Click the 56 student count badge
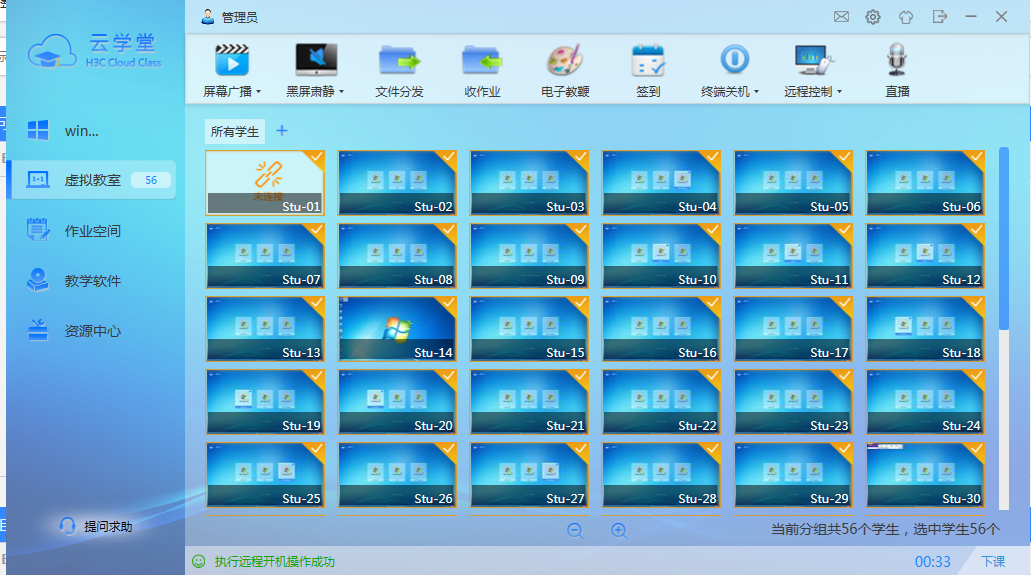Screen dimensions: 1031x575 [x=151, y=180]
